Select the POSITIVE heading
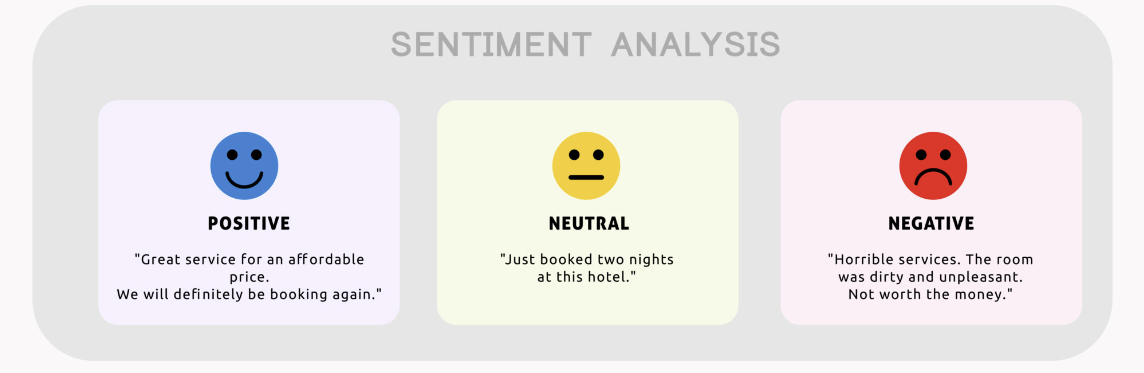 click(249, 223)
